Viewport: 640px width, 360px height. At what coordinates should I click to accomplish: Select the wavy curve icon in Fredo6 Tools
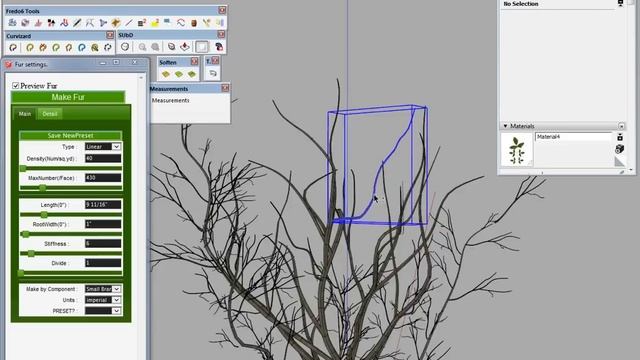click(x=181, y=23)
